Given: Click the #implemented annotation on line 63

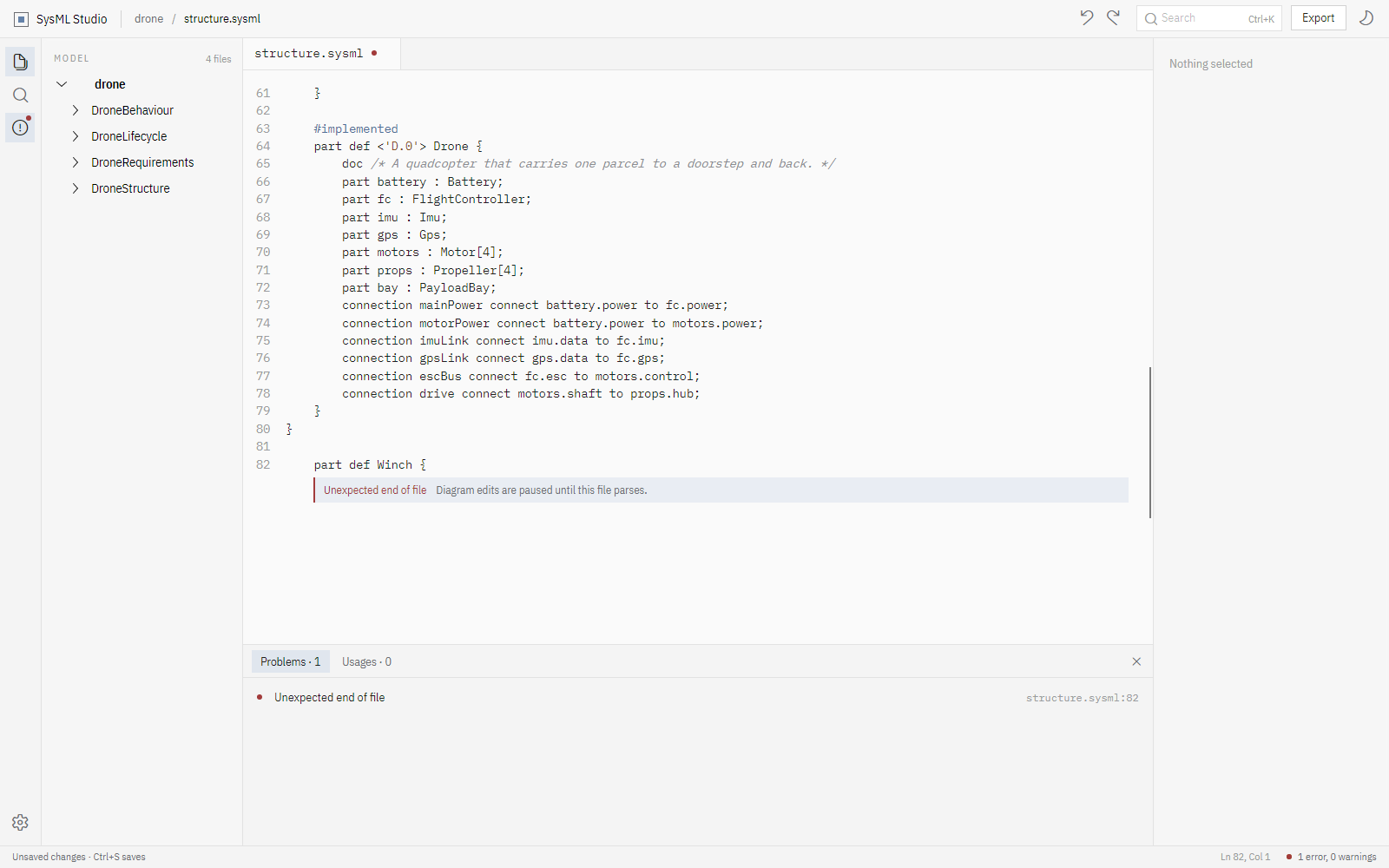Looking at the screenshot, I should [x=356, y=129].
